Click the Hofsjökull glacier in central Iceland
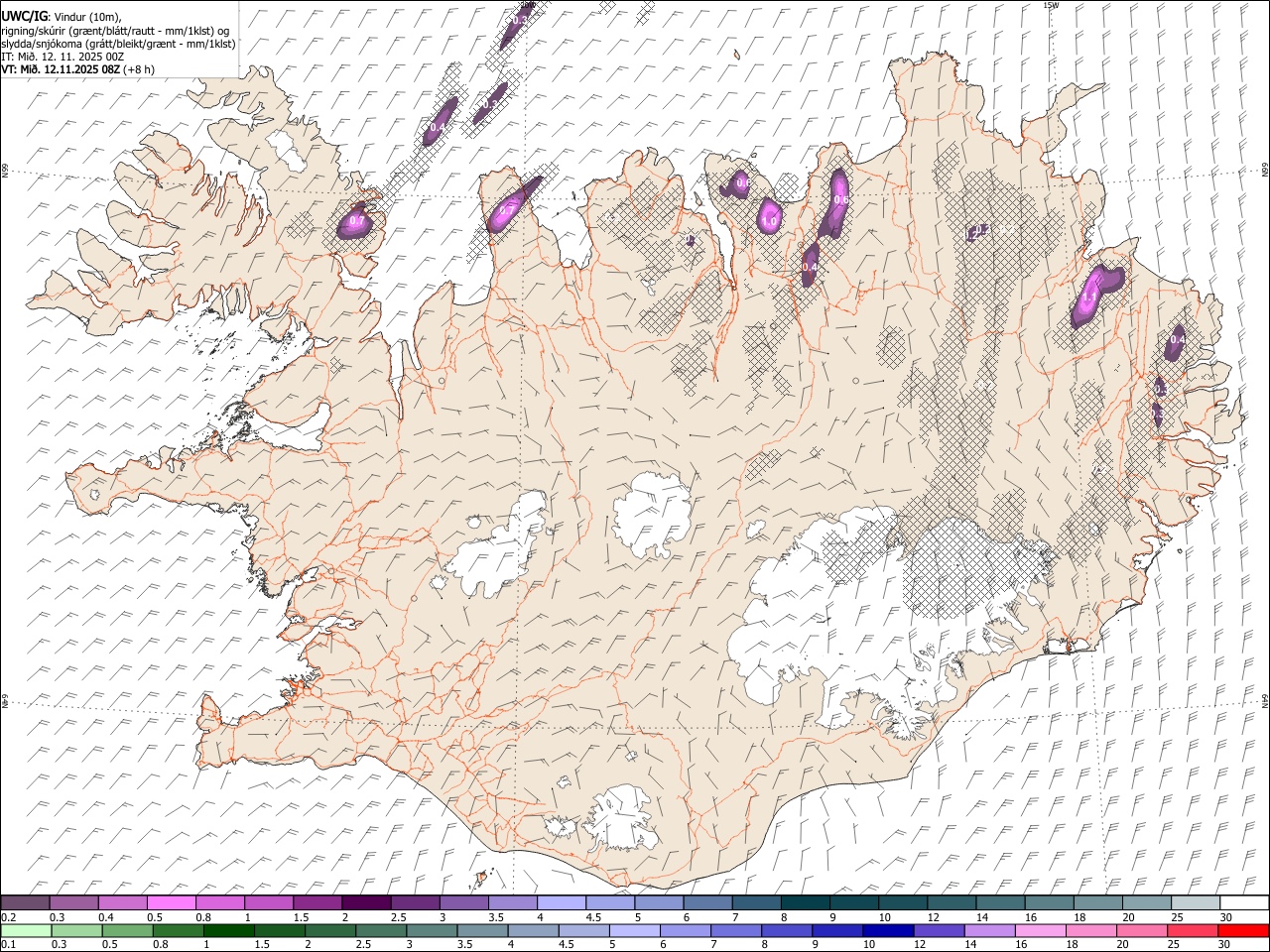1270x952 pixels. click(652, 516)
